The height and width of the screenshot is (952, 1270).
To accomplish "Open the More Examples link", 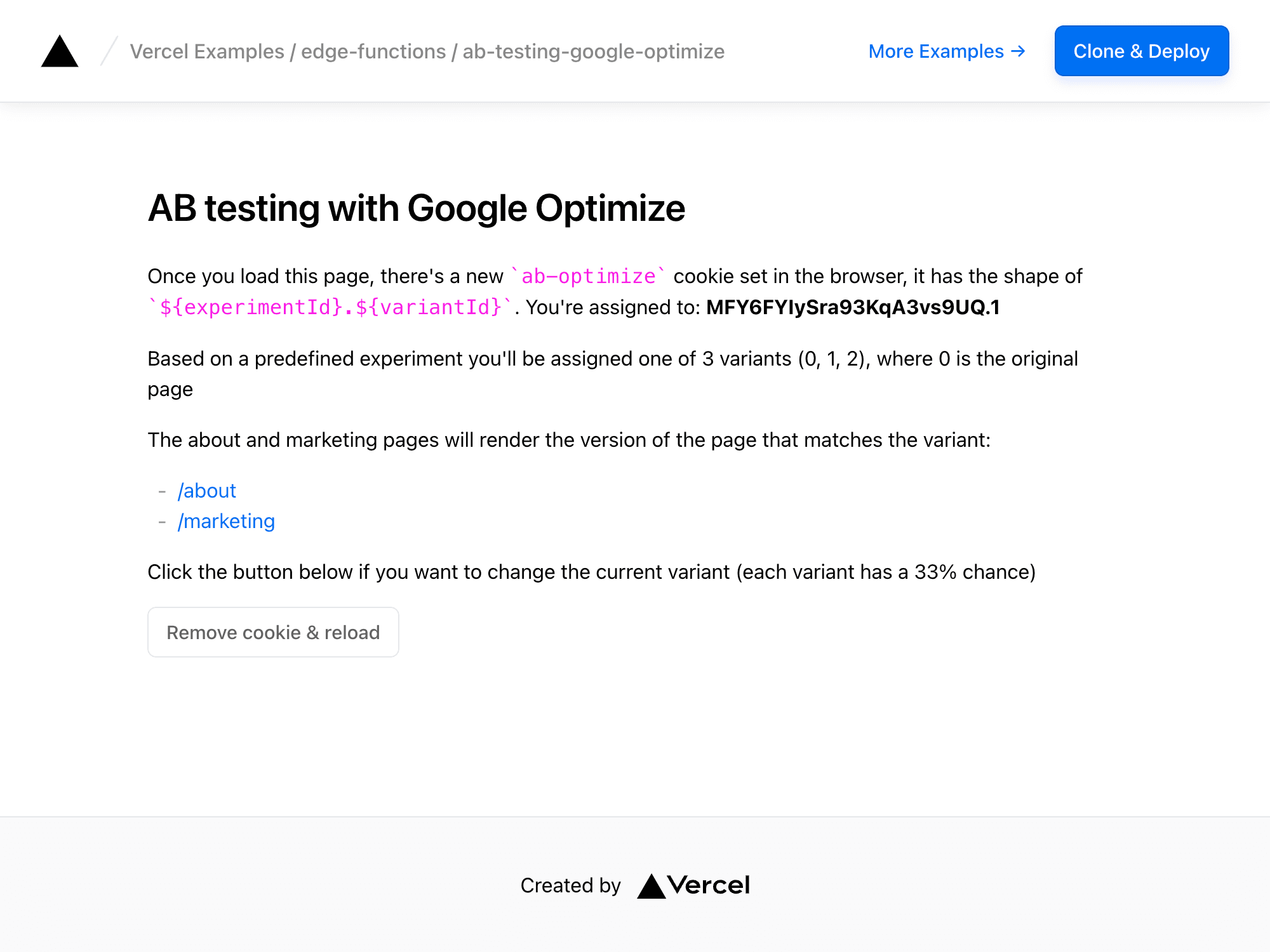I will 936,51.
